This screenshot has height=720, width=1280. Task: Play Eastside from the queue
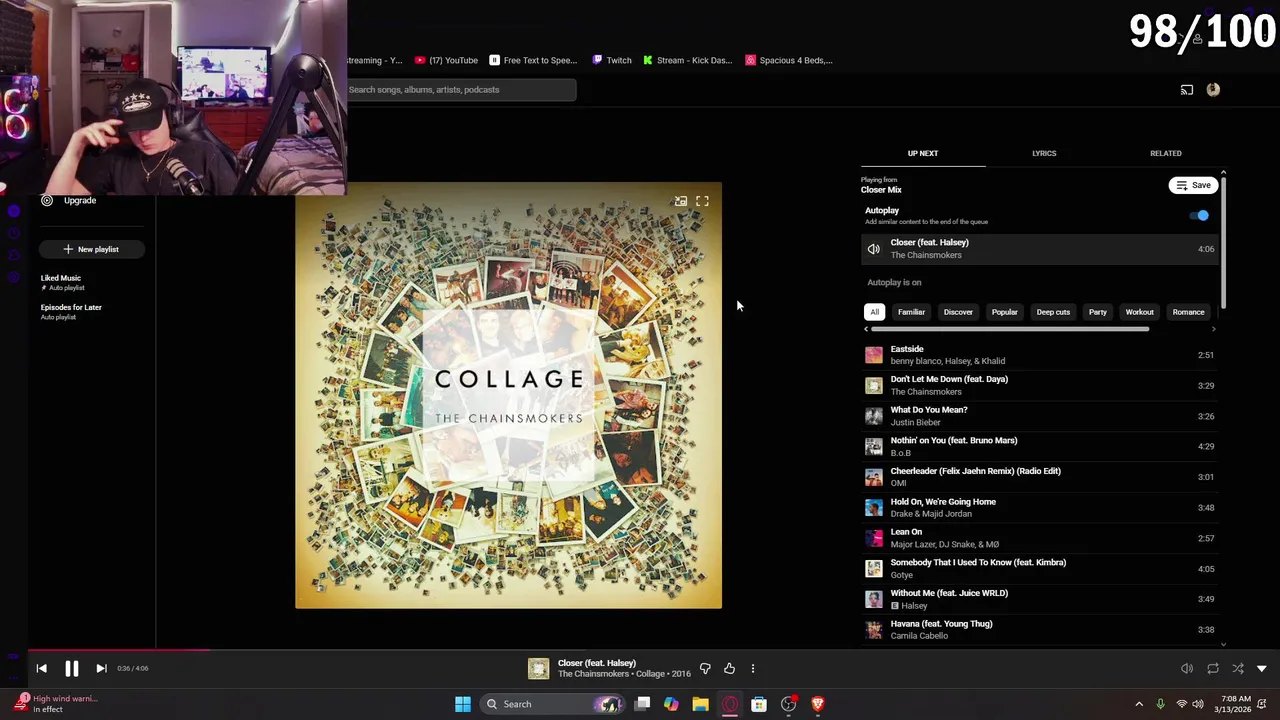click(1039, 355)
